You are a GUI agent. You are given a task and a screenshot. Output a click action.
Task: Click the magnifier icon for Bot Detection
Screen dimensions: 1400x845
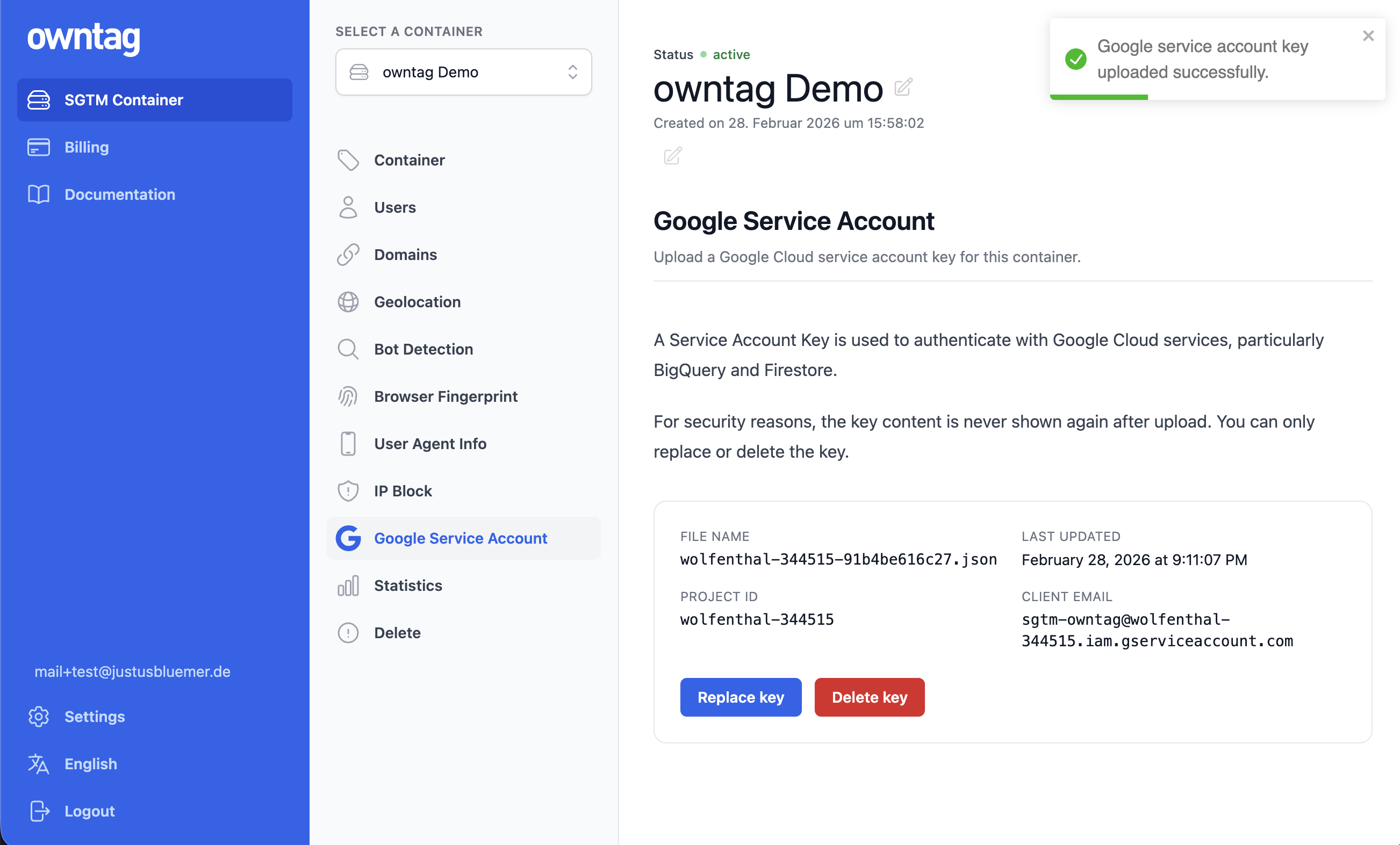(348, 349)
